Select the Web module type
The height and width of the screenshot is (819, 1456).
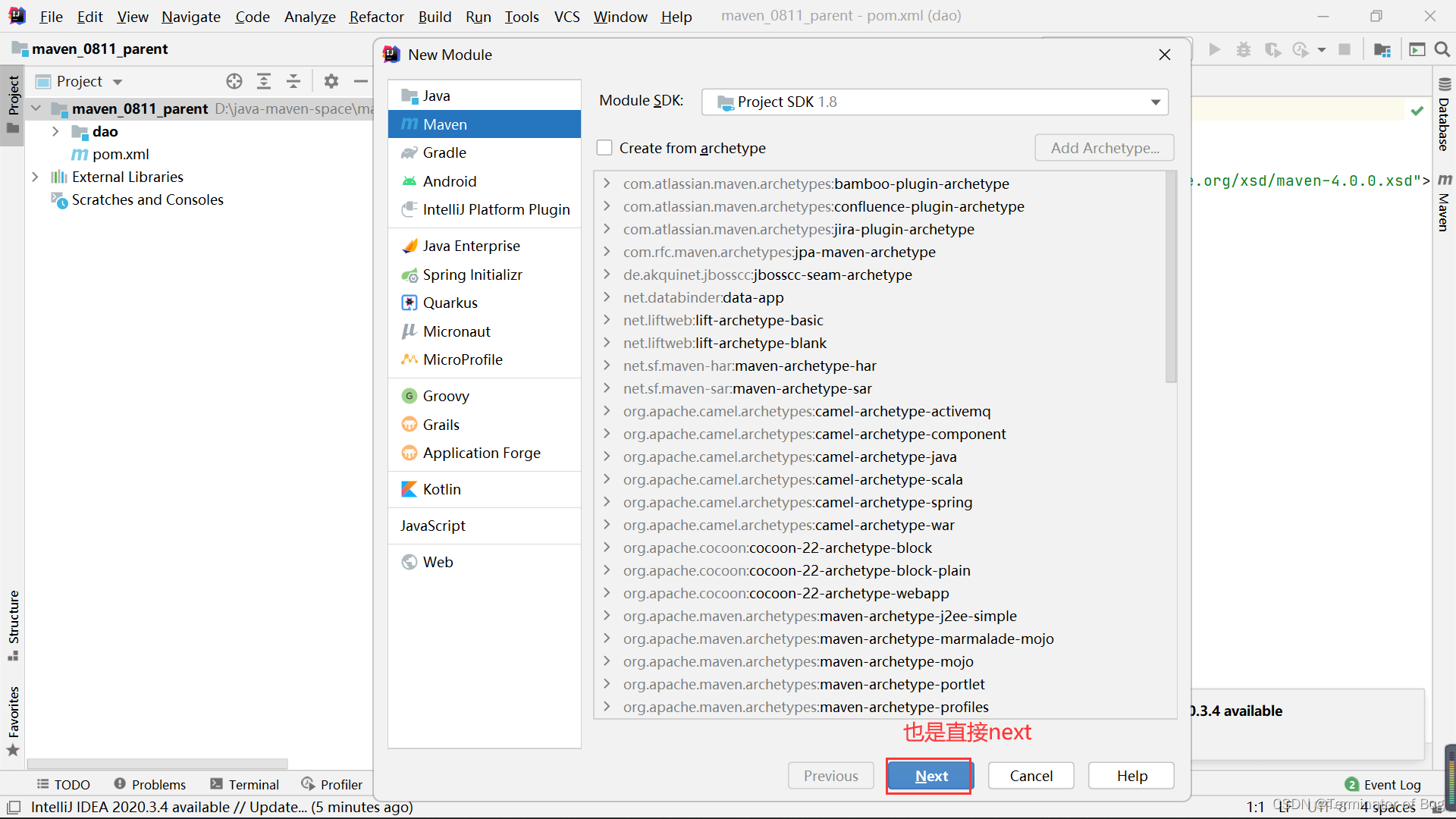pyautogui.click(x=484, y=562)
